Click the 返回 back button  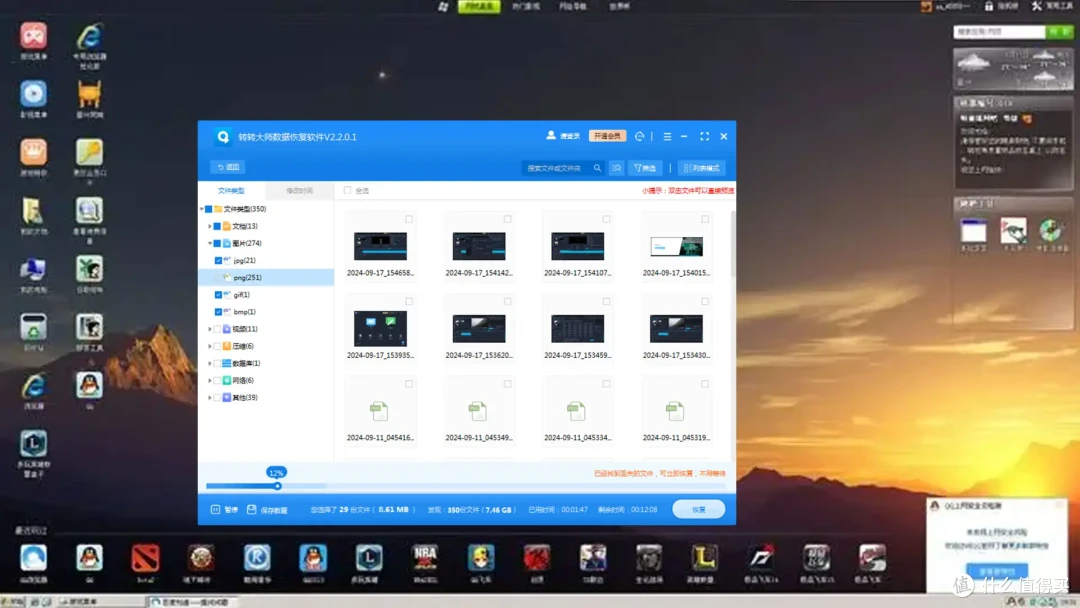coord(228,167)
